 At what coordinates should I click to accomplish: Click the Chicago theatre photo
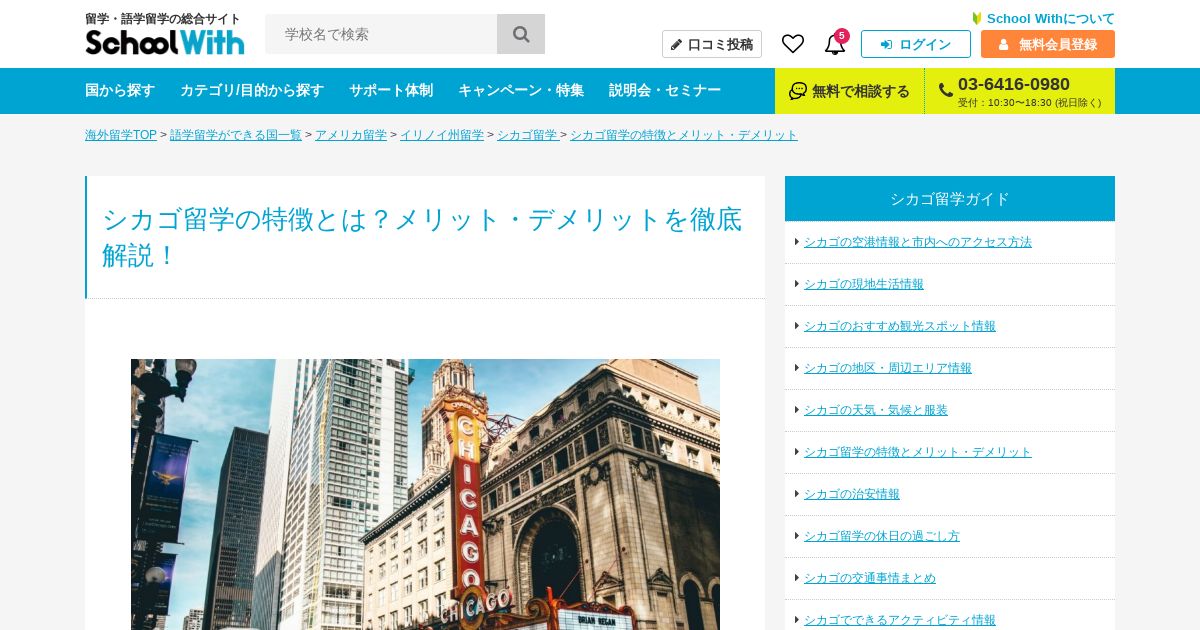pos(425,494)
